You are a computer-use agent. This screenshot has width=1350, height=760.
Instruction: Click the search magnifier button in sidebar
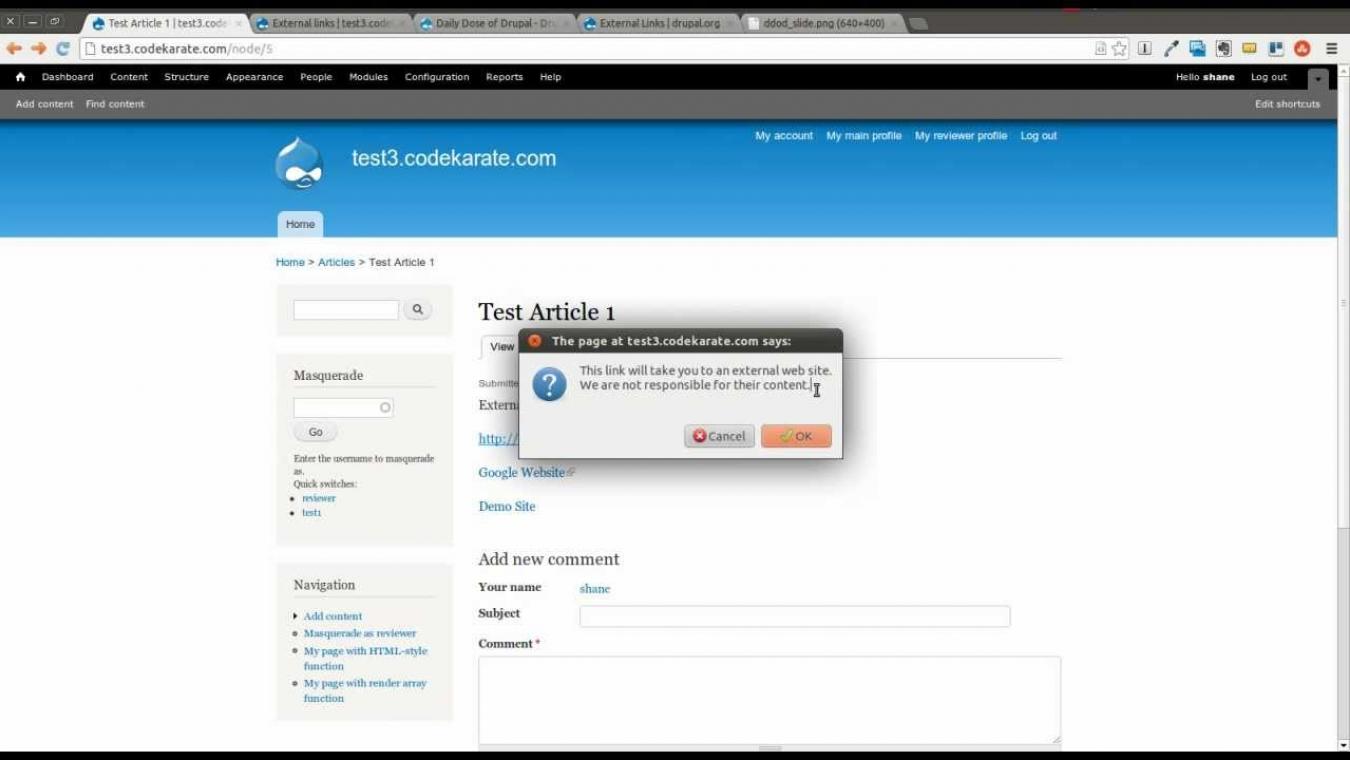coord(417,310)
